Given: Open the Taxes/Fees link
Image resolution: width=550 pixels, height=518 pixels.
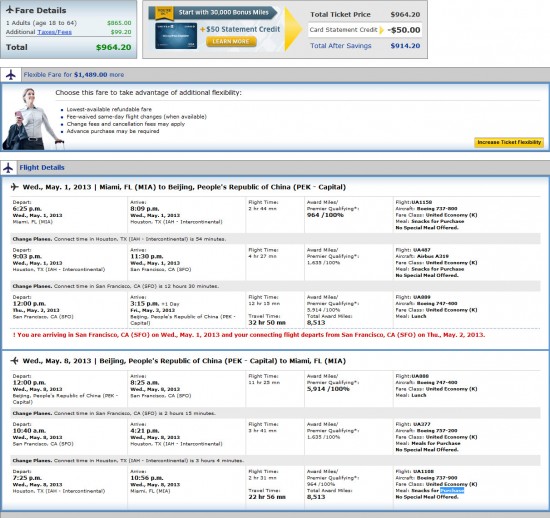Looking at the screenshot, I should 54,32.
